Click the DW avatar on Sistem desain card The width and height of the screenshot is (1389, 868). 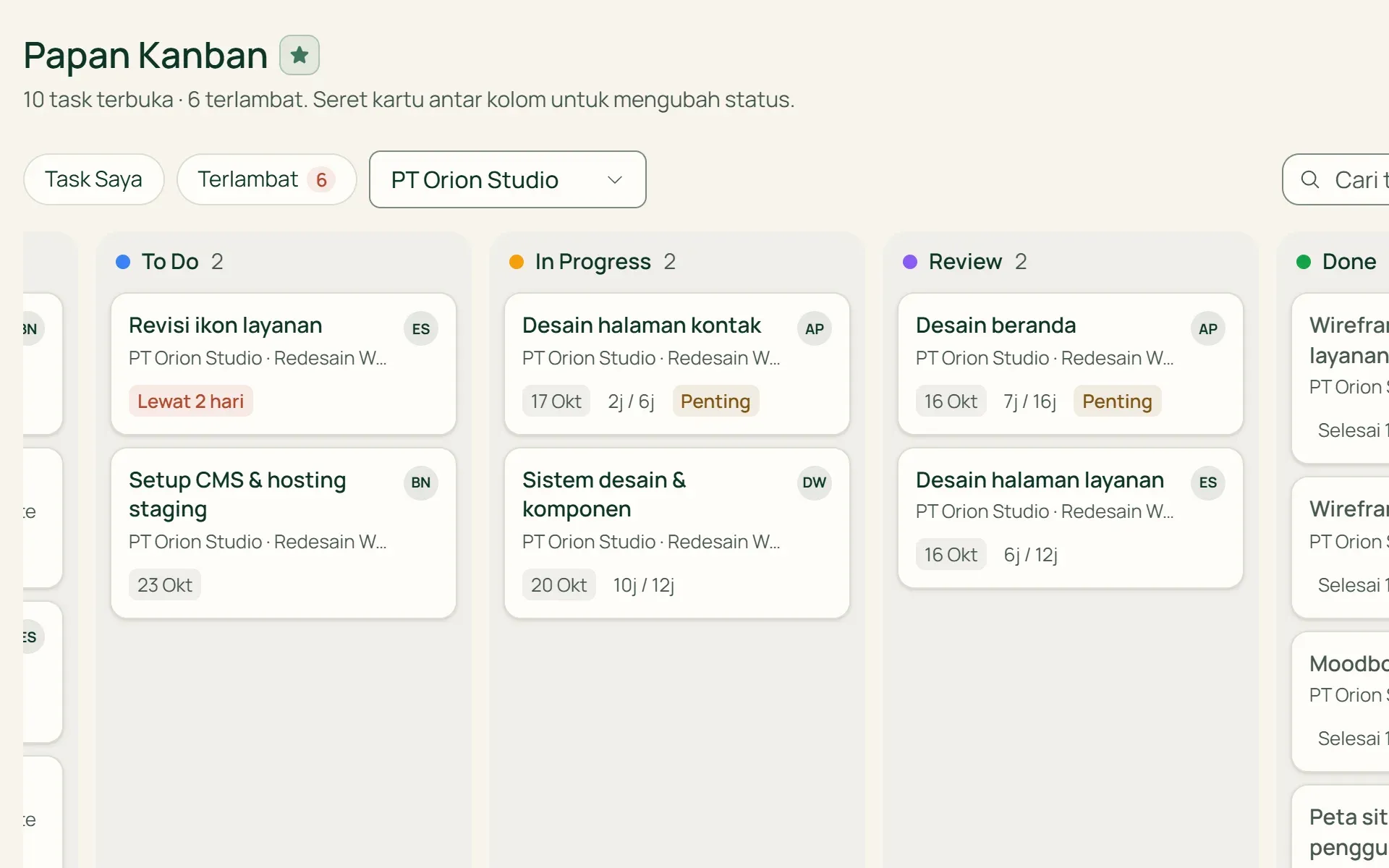(815, 482)
